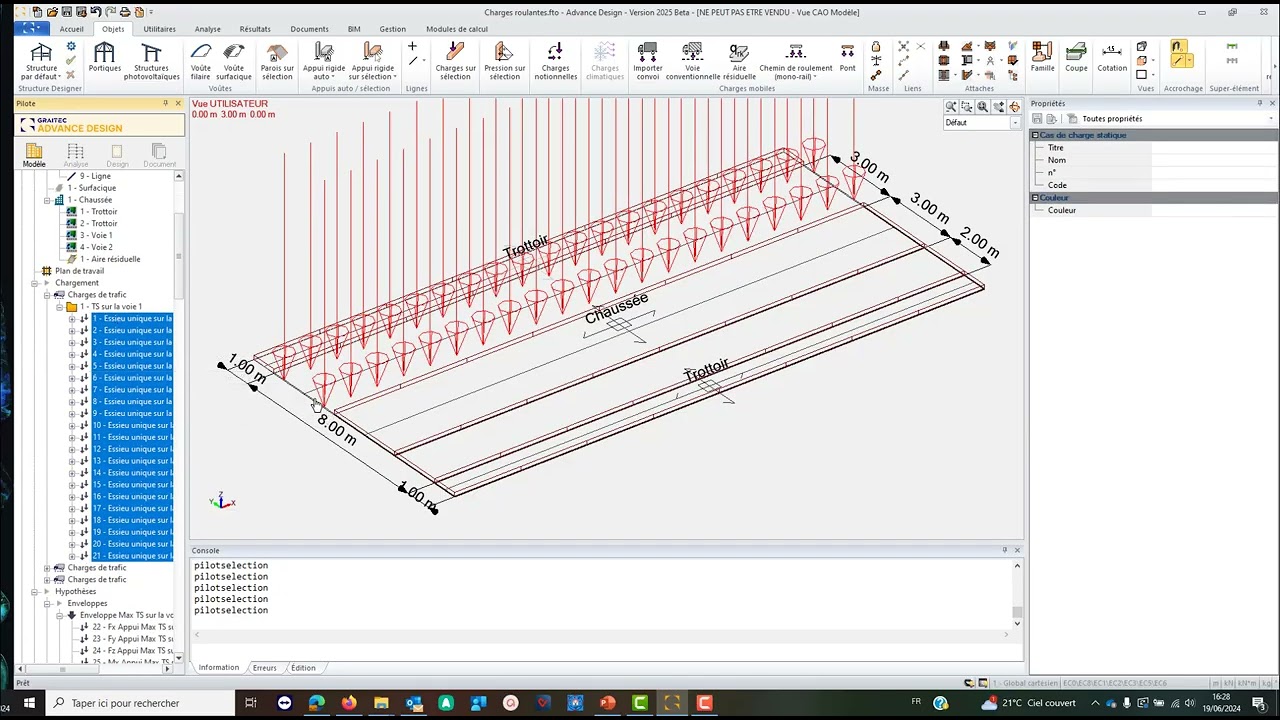Switch pilot to Analyse mode

click(76, 155)
